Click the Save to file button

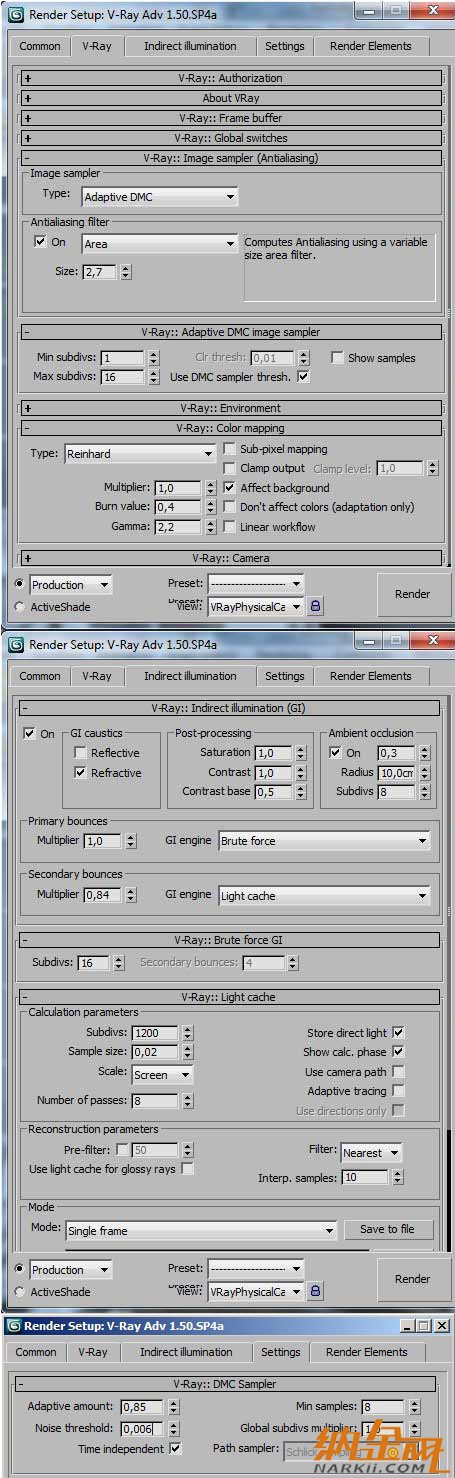coord(387,1229)
